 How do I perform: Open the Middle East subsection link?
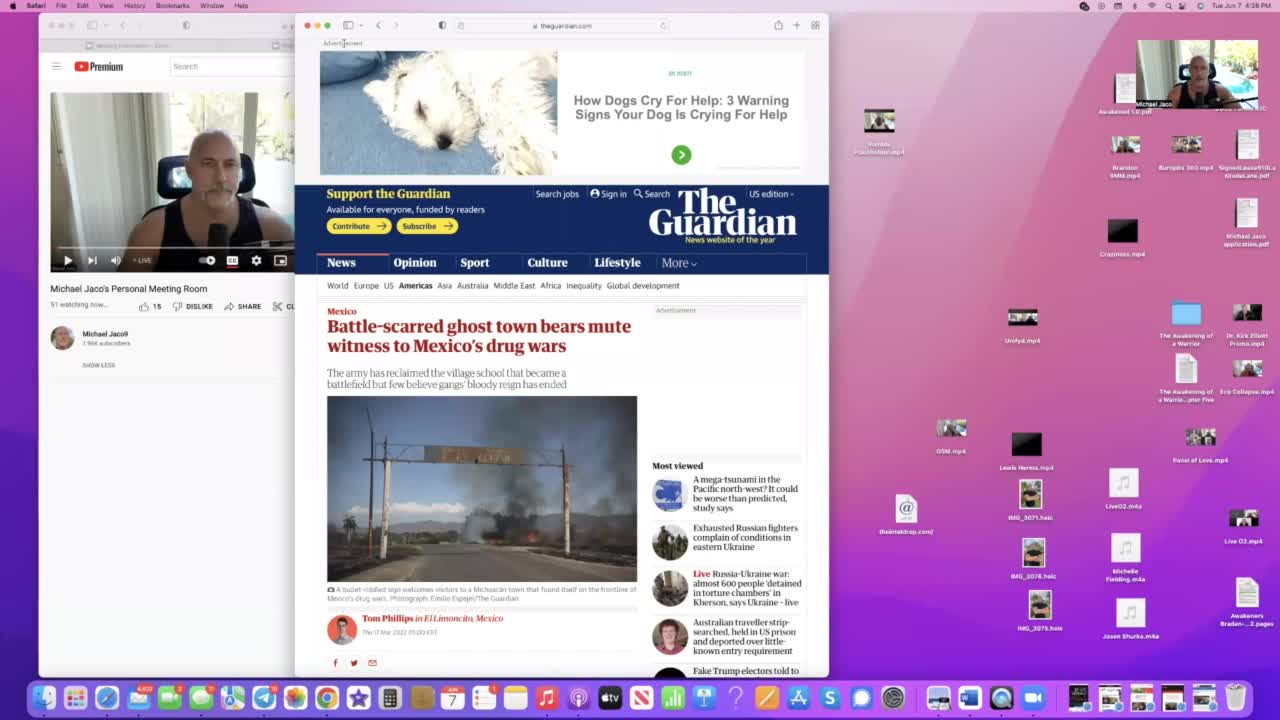[x=514, y=286]
